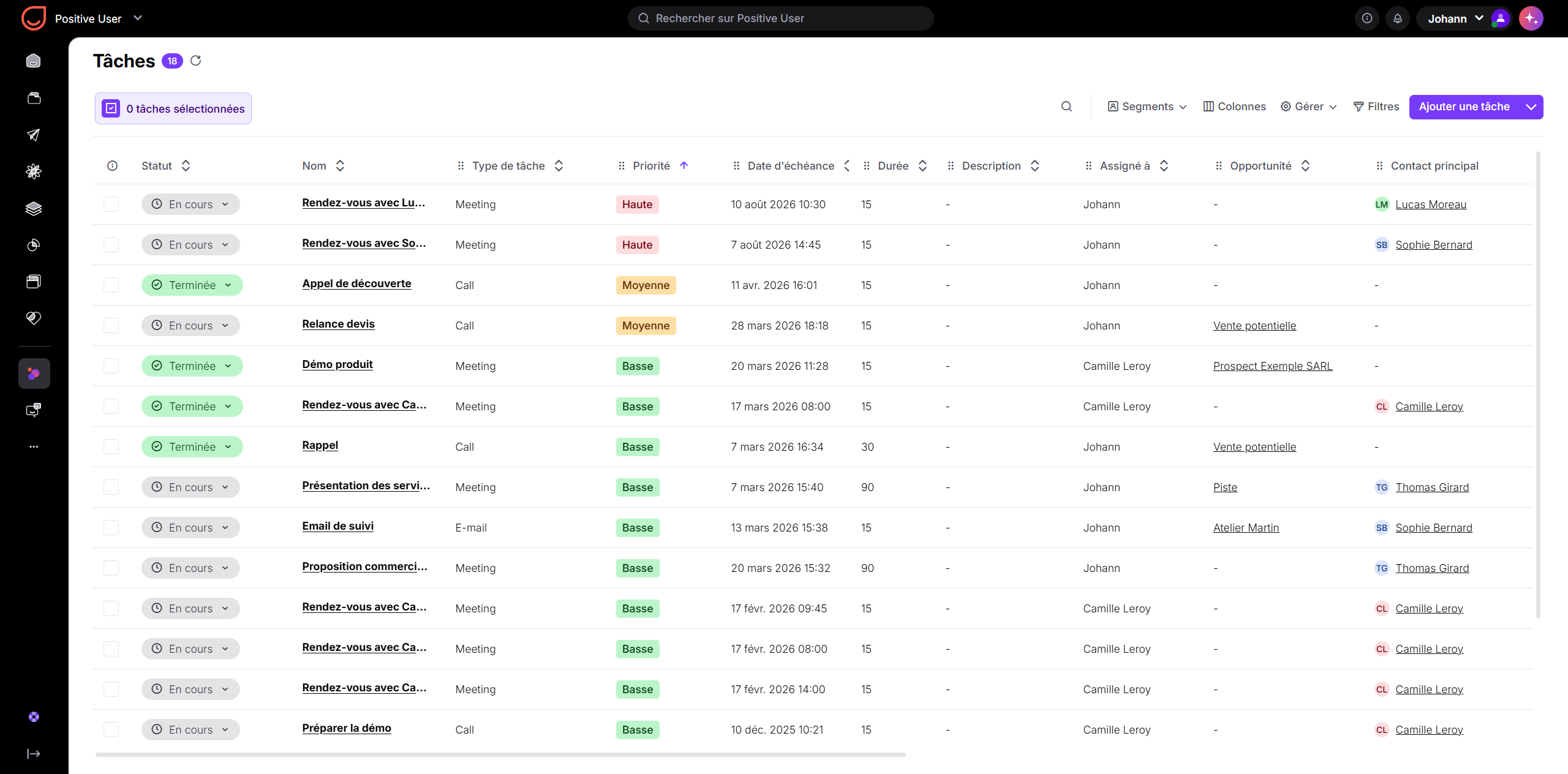1568x774 pixels.
Task: Open the tag icon in sidebar
Action: point(34,318)
